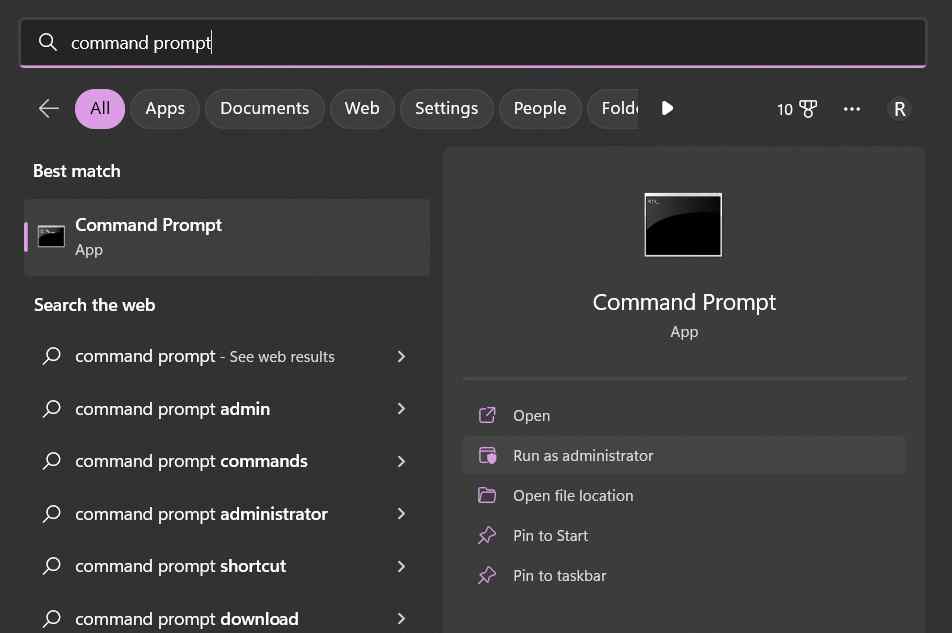
Task: Click the large Command Prompt thumbnail icon
Action: (683, 225)
